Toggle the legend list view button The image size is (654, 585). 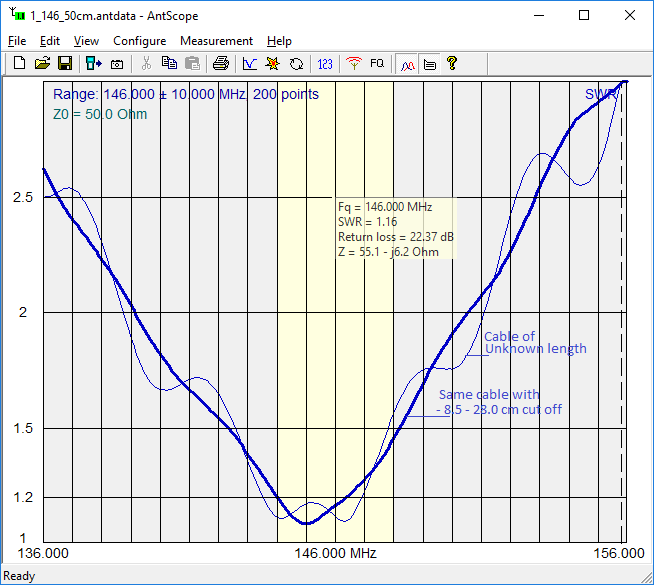coord(429,63)
